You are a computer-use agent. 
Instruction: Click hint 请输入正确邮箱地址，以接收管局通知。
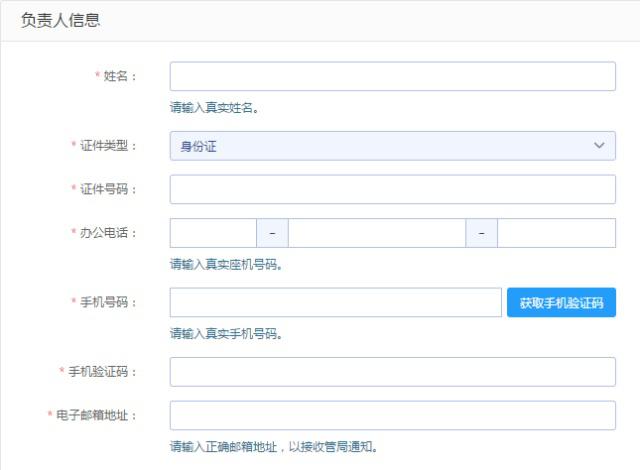pos(274,447)
